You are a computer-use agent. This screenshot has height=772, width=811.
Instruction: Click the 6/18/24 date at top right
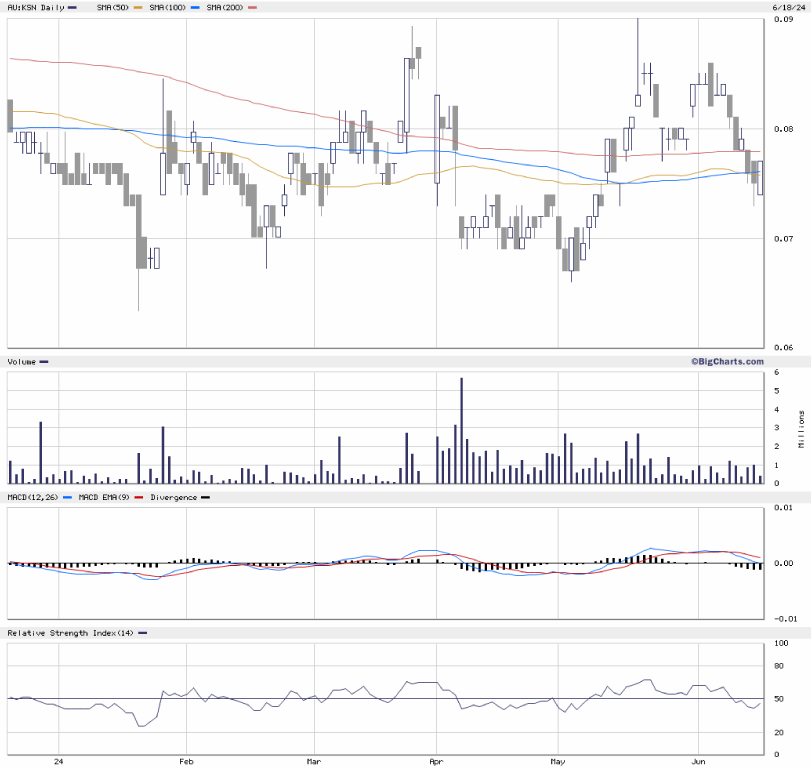tap(788, 8)
